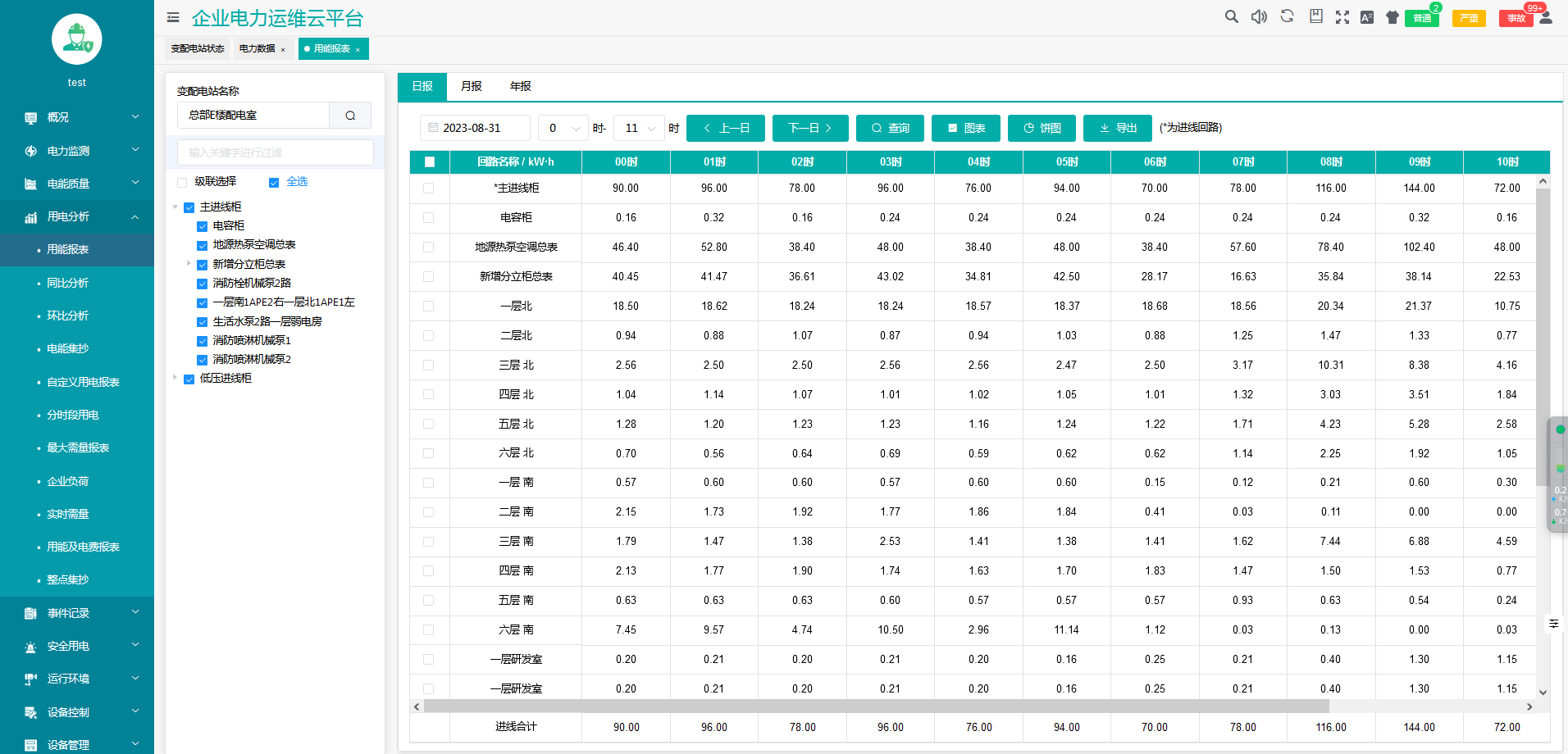The image size is (1568, 754).
Task: Open the user profile icon
Action: coord(1546,17)
